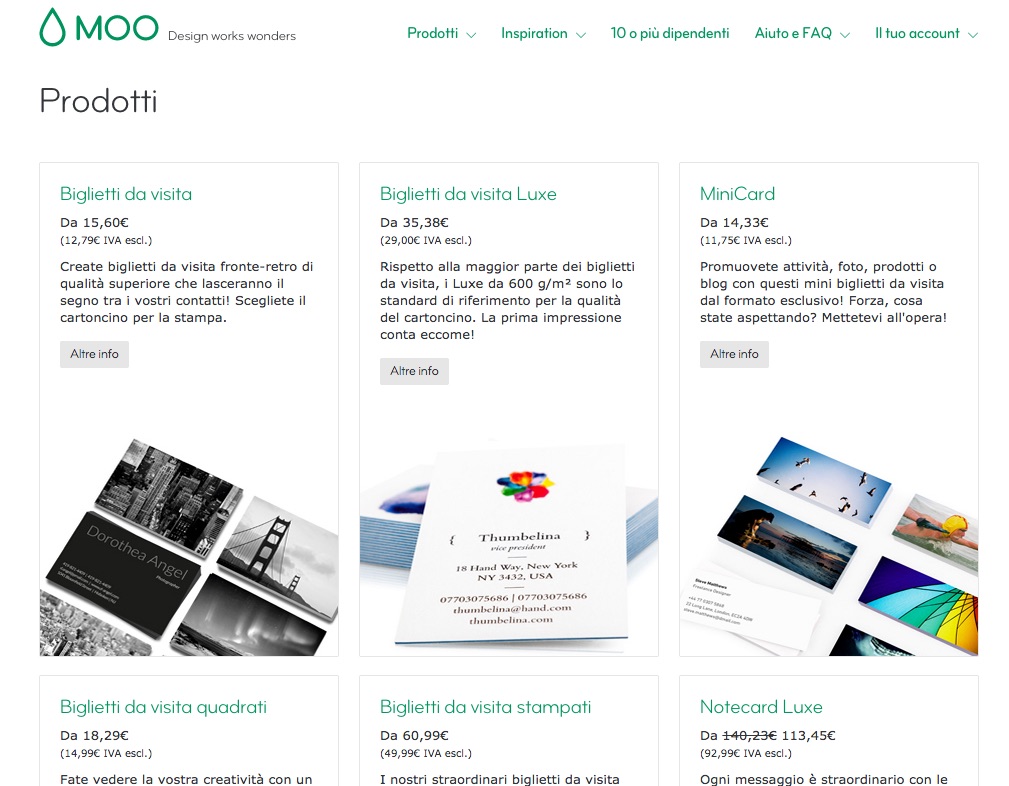
Task: Click the Thumbelina Luxe card image
Action: (x=509, y=545)
